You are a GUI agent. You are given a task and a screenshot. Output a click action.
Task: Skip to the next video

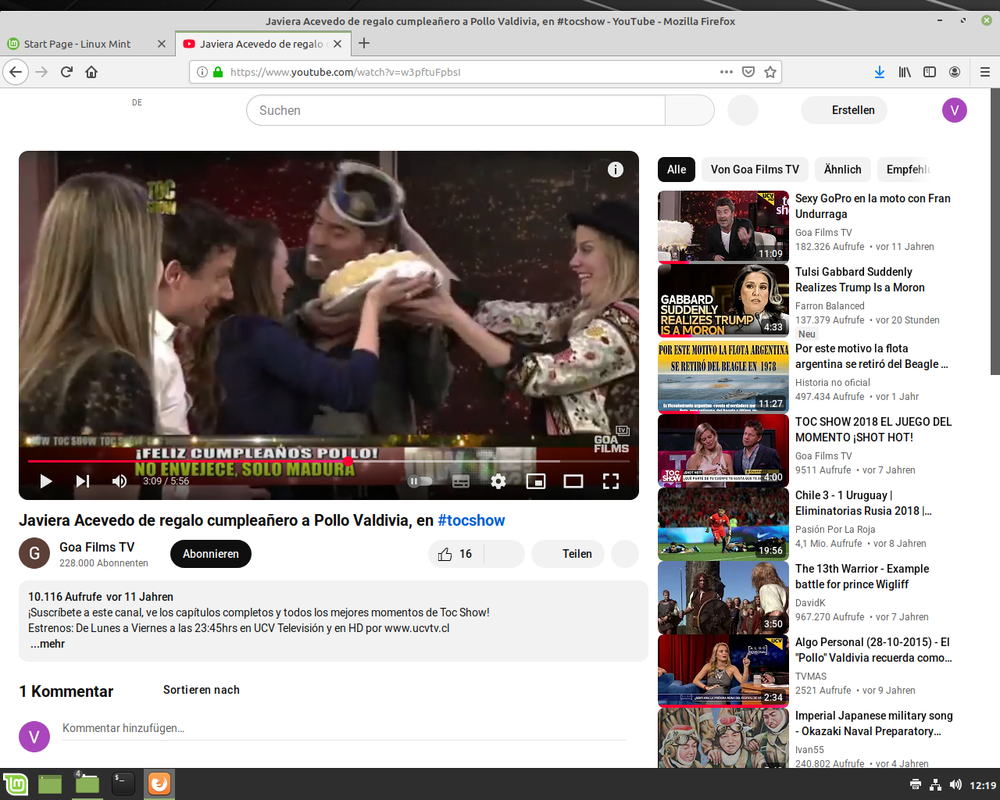click(x=83, y=481)
